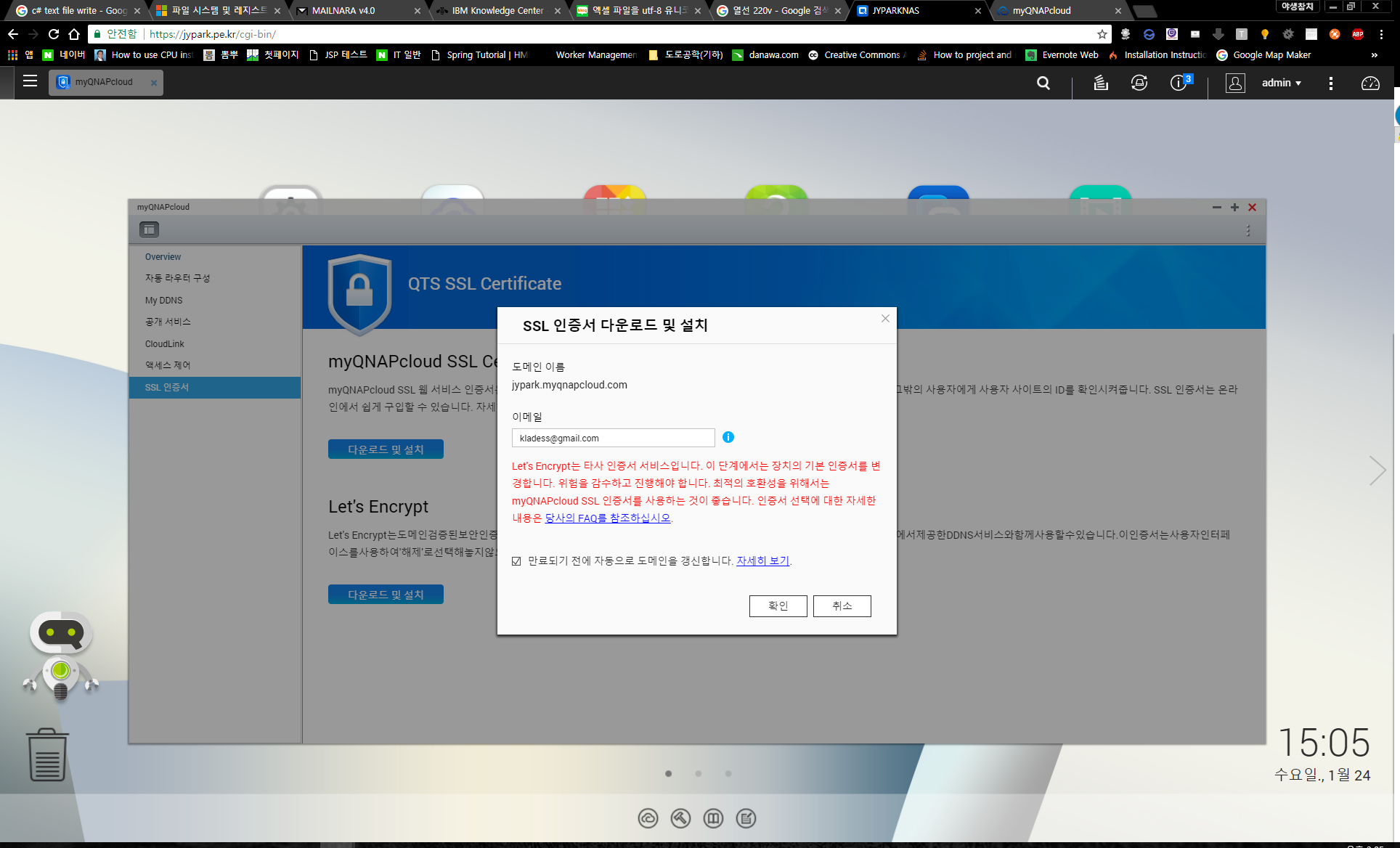Switch to MAILNARA v4.0 browser tab
The height and width of the screenshot is (848, 1400).
tap(357, 10)
